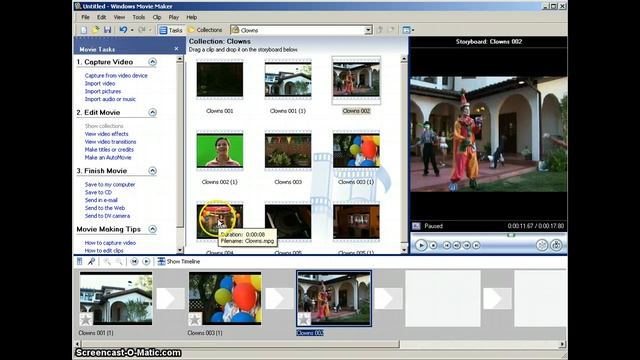Open How to capture video tip

pos(110,243)
